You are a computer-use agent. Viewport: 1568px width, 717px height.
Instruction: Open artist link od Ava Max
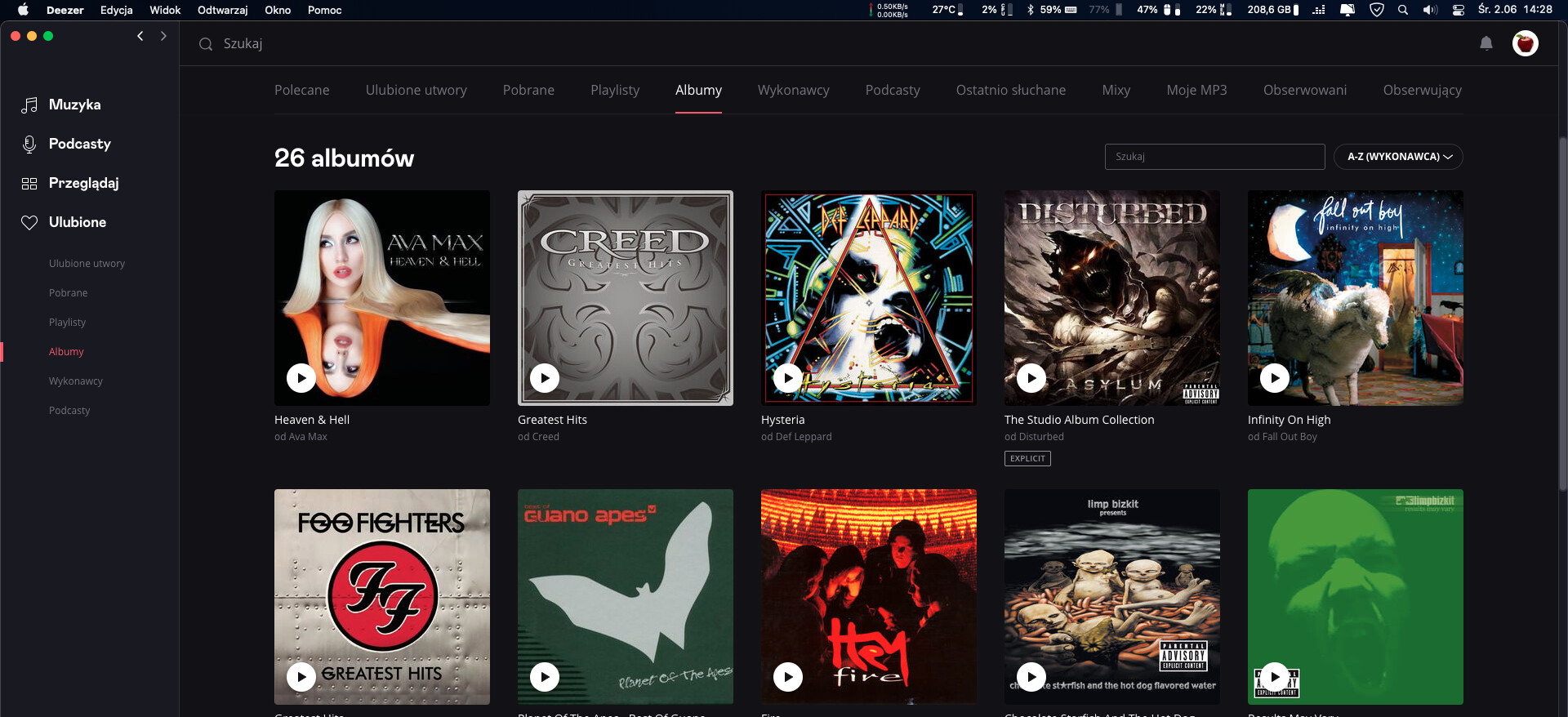click(301, 437)
